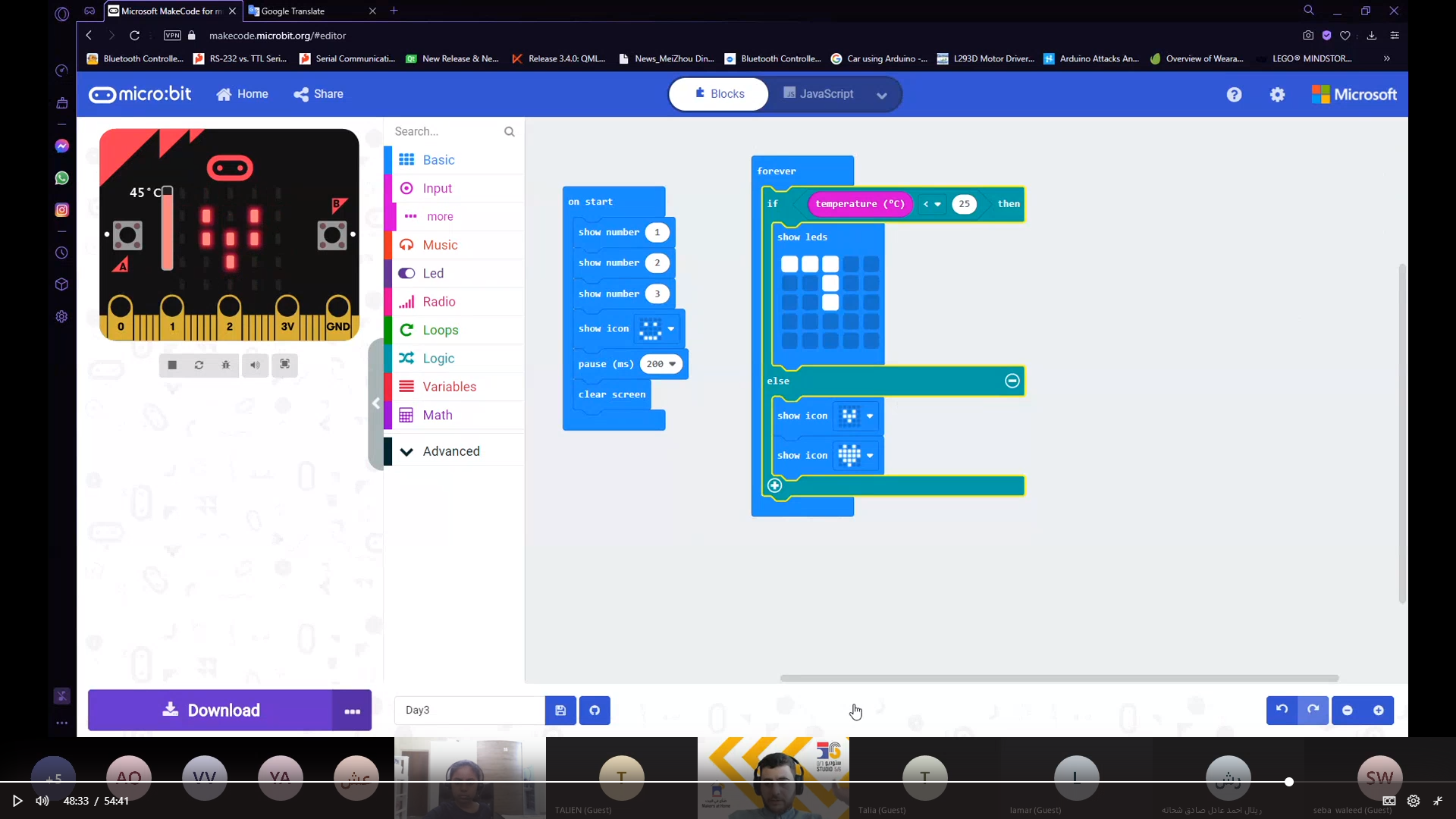Take a browser snapshot with camera icon
Viewport: 1456px width, 819px height.
coord(1308,36)
